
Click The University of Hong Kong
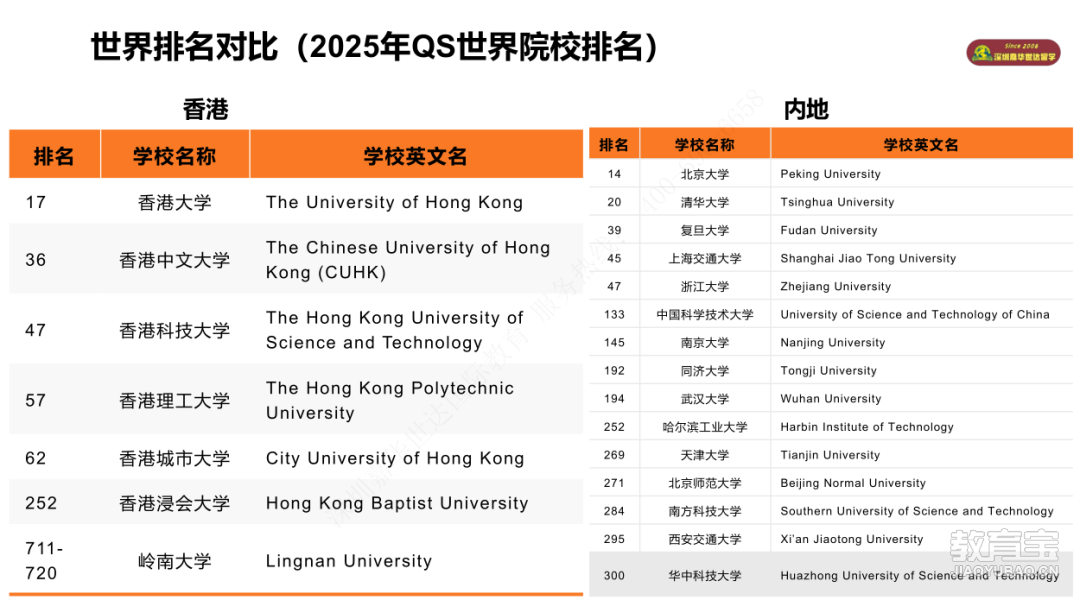point(395,203)
